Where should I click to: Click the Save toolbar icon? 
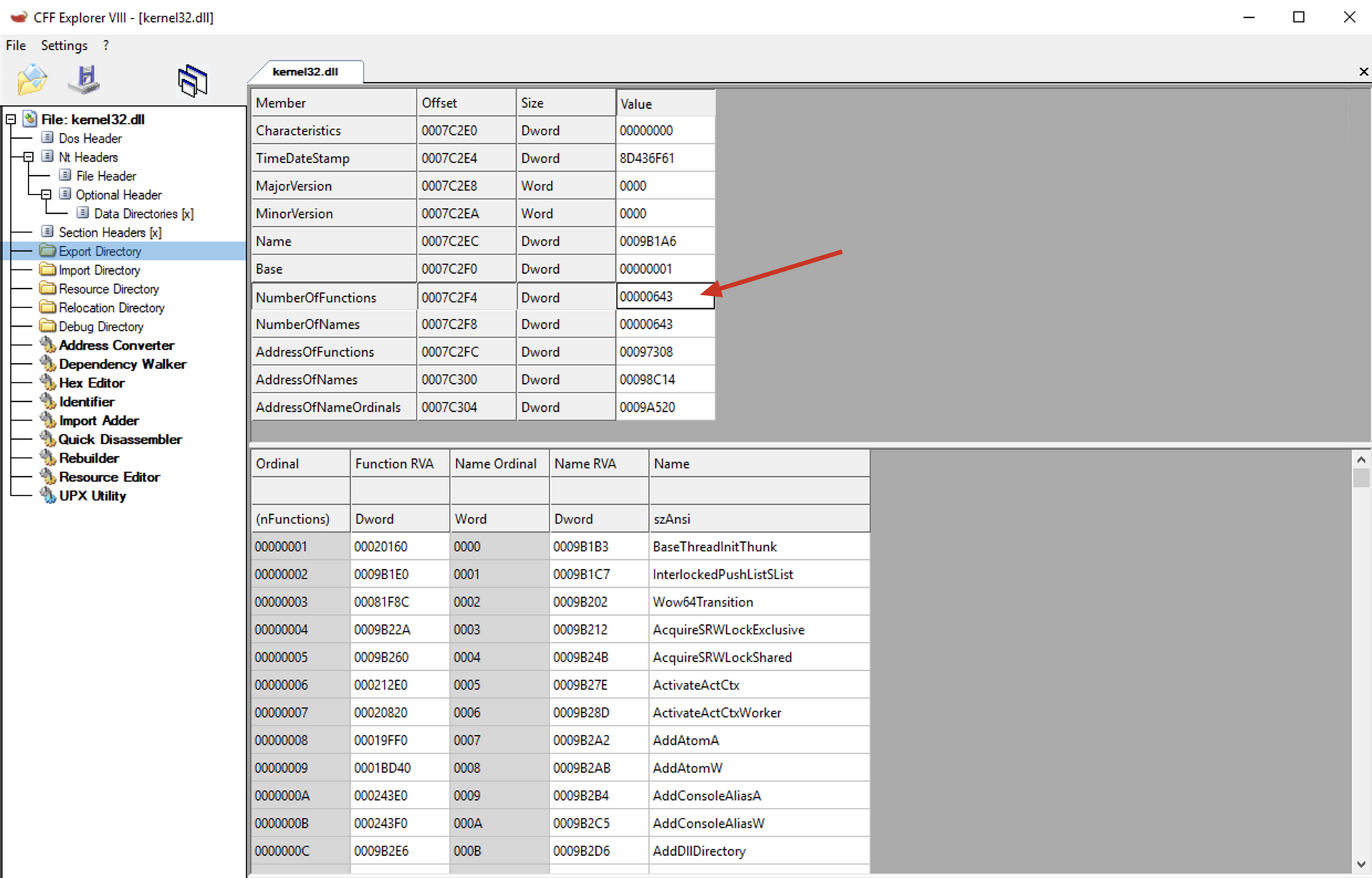pyautogui.click(x=84, y=79)
